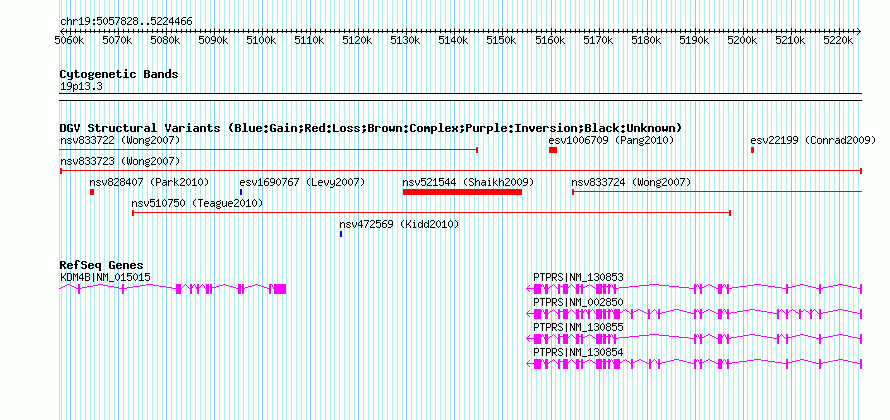Select the PTPRS|NM_002850 transcript label
Screen dimensions: 890x420
[578, 303]
